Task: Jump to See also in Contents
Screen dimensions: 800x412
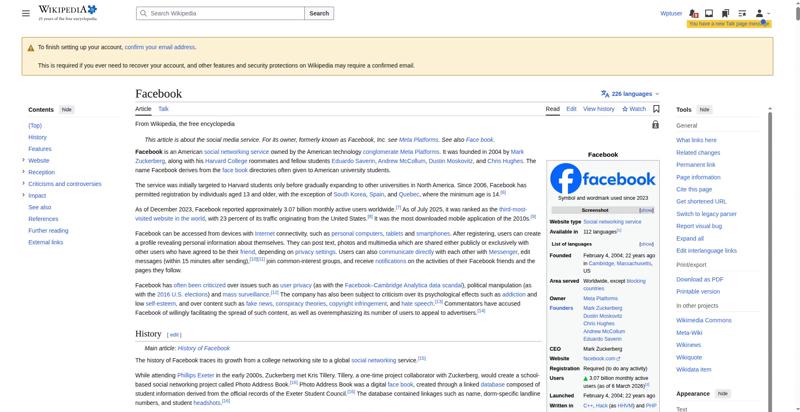Action: 40,207
